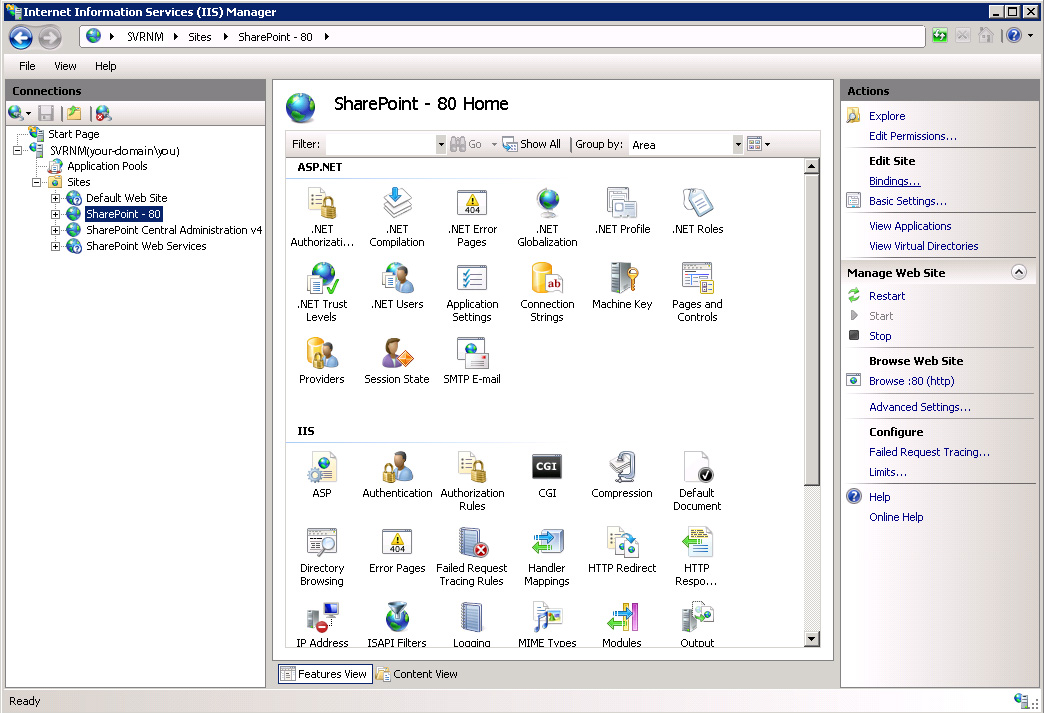Click Failed Request Tracing... link
This screenshot has width=1044, height=713.
click(x=929, y=453)
